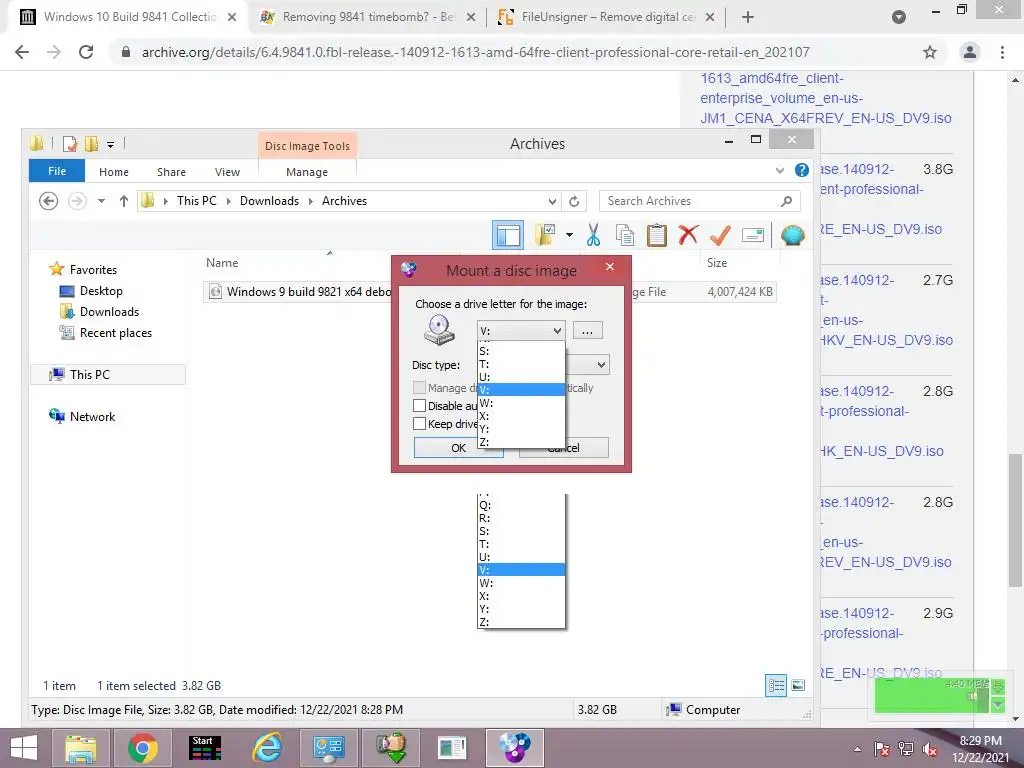The width and height of the screenshot is (1024, 768).
Task: Open the Home ribbon tab
Action: (114, 172)
